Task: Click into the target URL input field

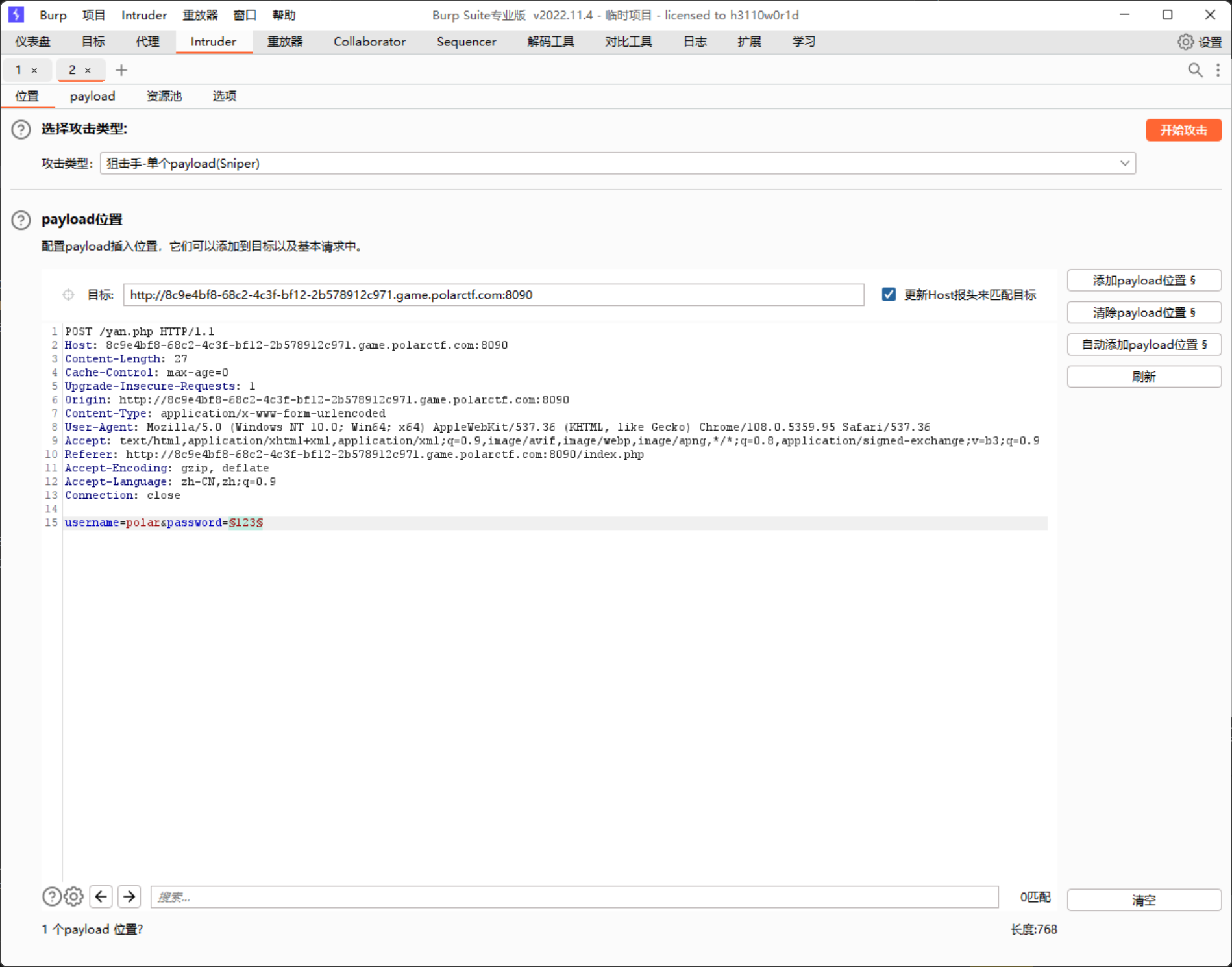Action: click(493, 295)
